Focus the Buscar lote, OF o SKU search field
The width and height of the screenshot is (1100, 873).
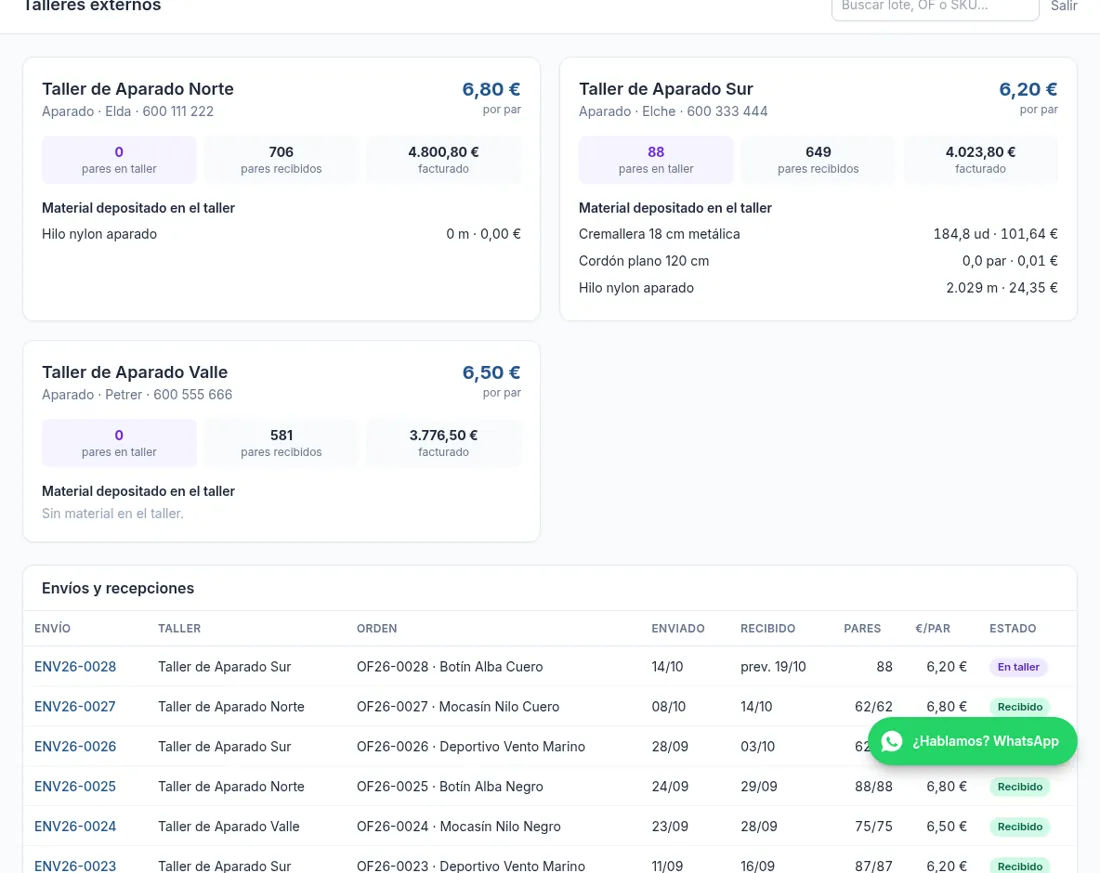[935, 7]
